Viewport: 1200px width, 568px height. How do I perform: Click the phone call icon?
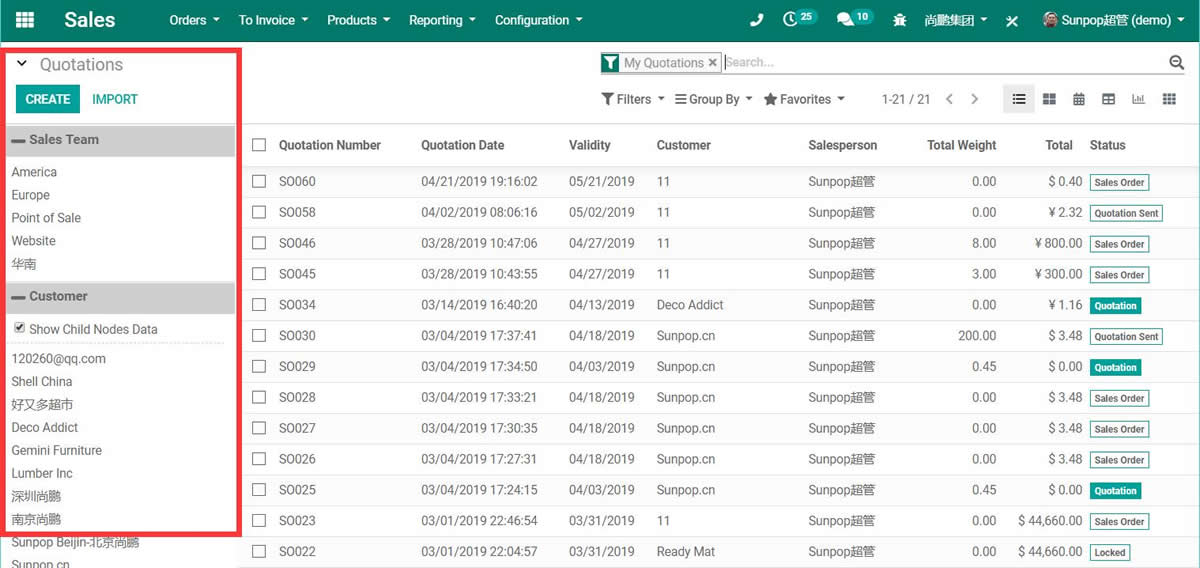[x=756, y=20]
